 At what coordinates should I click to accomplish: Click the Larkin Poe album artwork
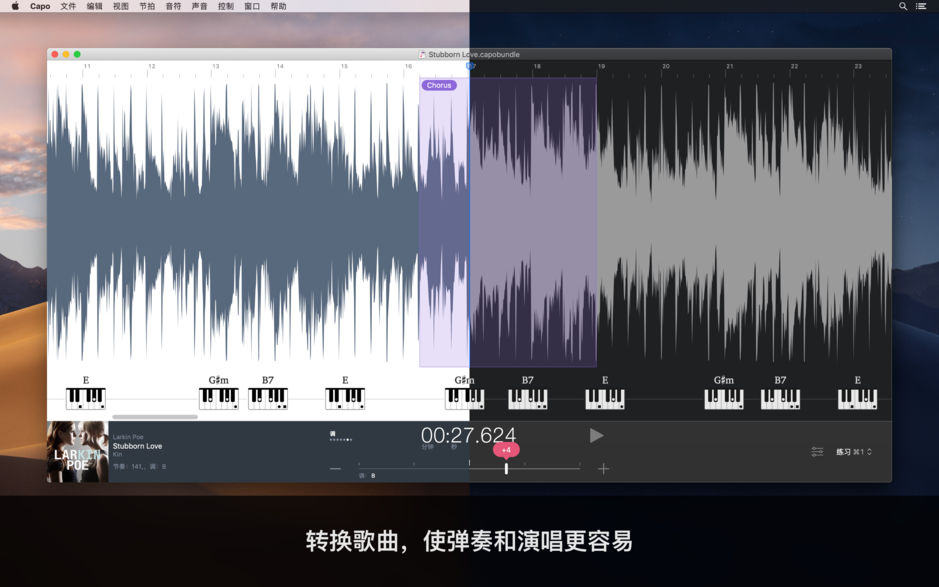point(78,450)
